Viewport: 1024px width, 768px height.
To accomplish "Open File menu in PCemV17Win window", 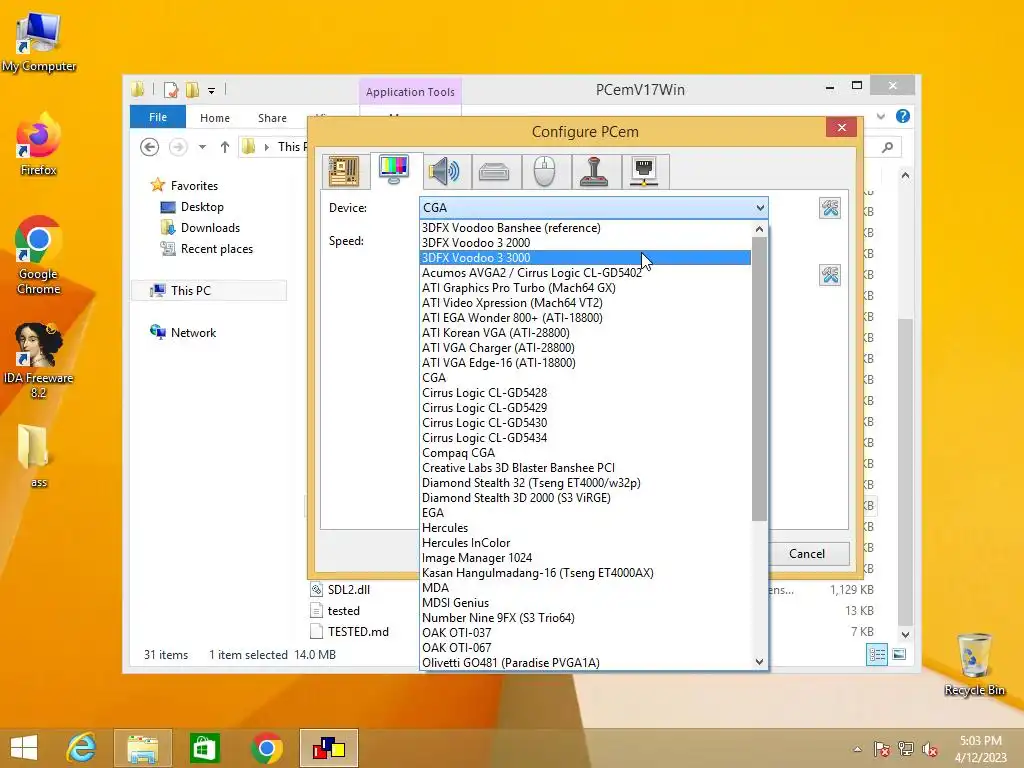I will 158,118.
